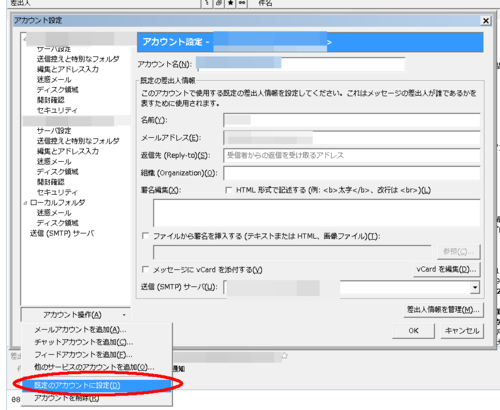Select ディスク領域 under ローカルフォルダ
The image size is (500, 410).
57,223
